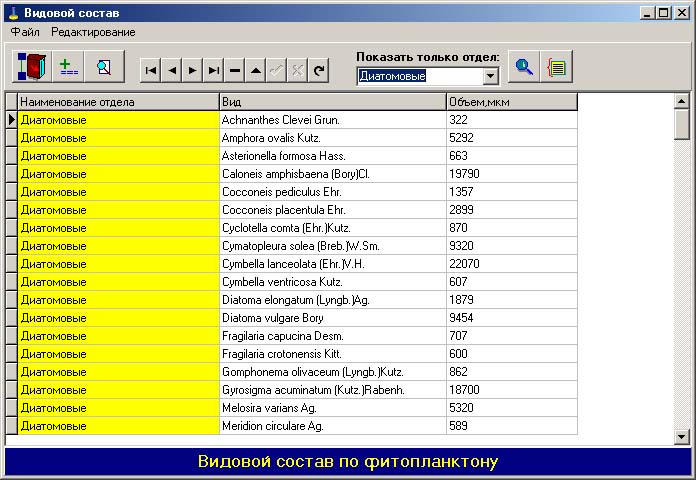Open the Редактирование menu

coord(93,32)
